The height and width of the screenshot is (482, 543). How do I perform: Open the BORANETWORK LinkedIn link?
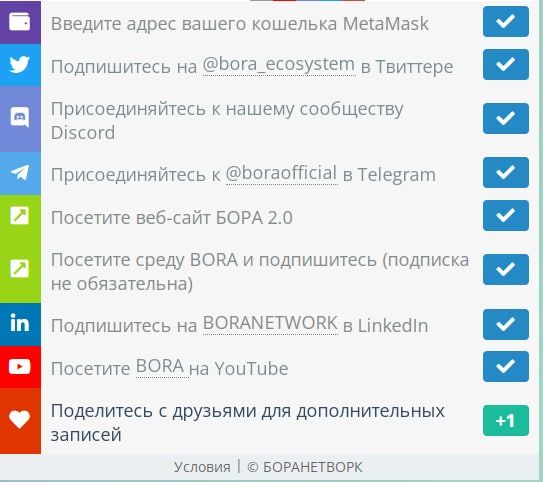270,324
